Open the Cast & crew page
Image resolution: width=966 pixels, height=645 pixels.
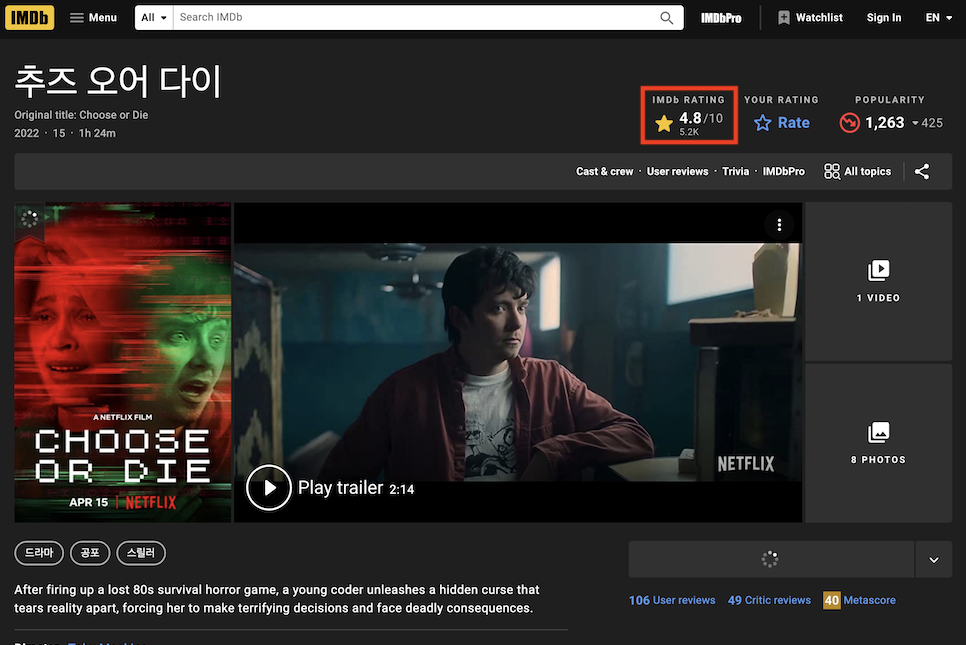(x=604, y=171)
